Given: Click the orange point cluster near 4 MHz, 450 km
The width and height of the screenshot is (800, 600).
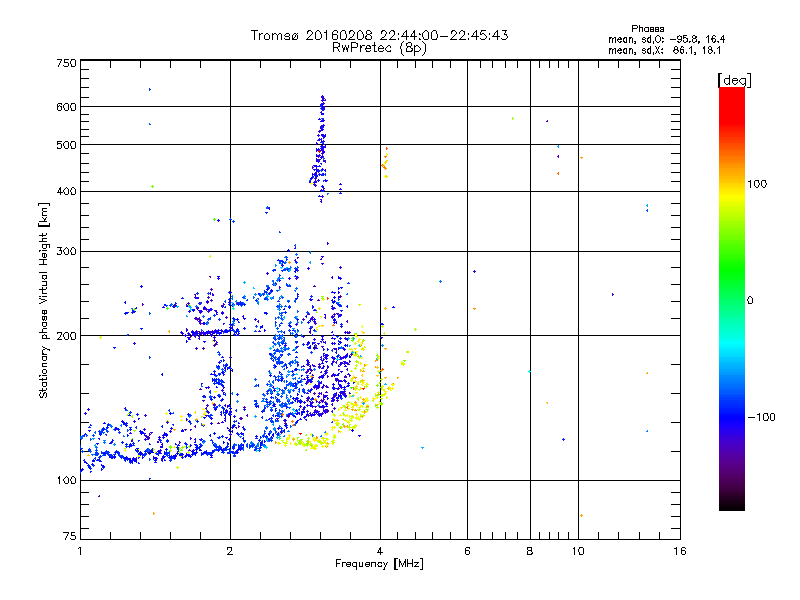Looking at the screenshot, I should [x=385, y=163].
